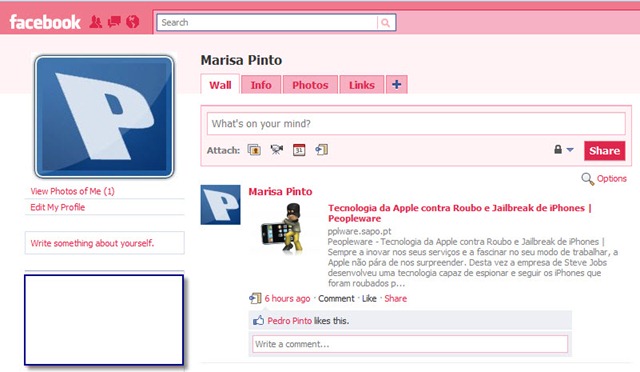Click the 6 hours ago timestamp
This screenshot has width=640, height=372.
tap(287, 298)
